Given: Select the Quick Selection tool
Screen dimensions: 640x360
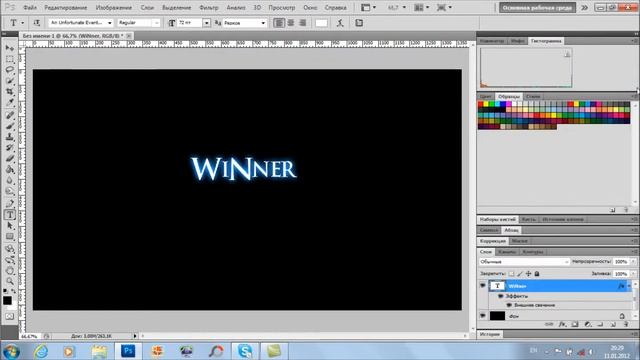Looking at the screenshot, I should 10,81.
